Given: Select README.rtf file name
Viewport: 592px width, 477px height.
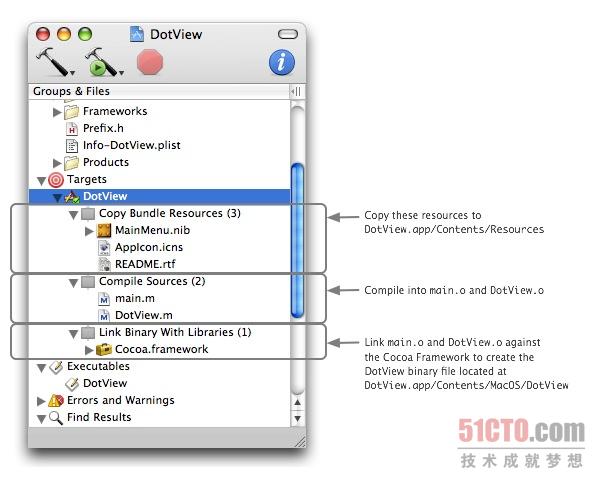Looking at the screenshot, I should pos(145,264).
